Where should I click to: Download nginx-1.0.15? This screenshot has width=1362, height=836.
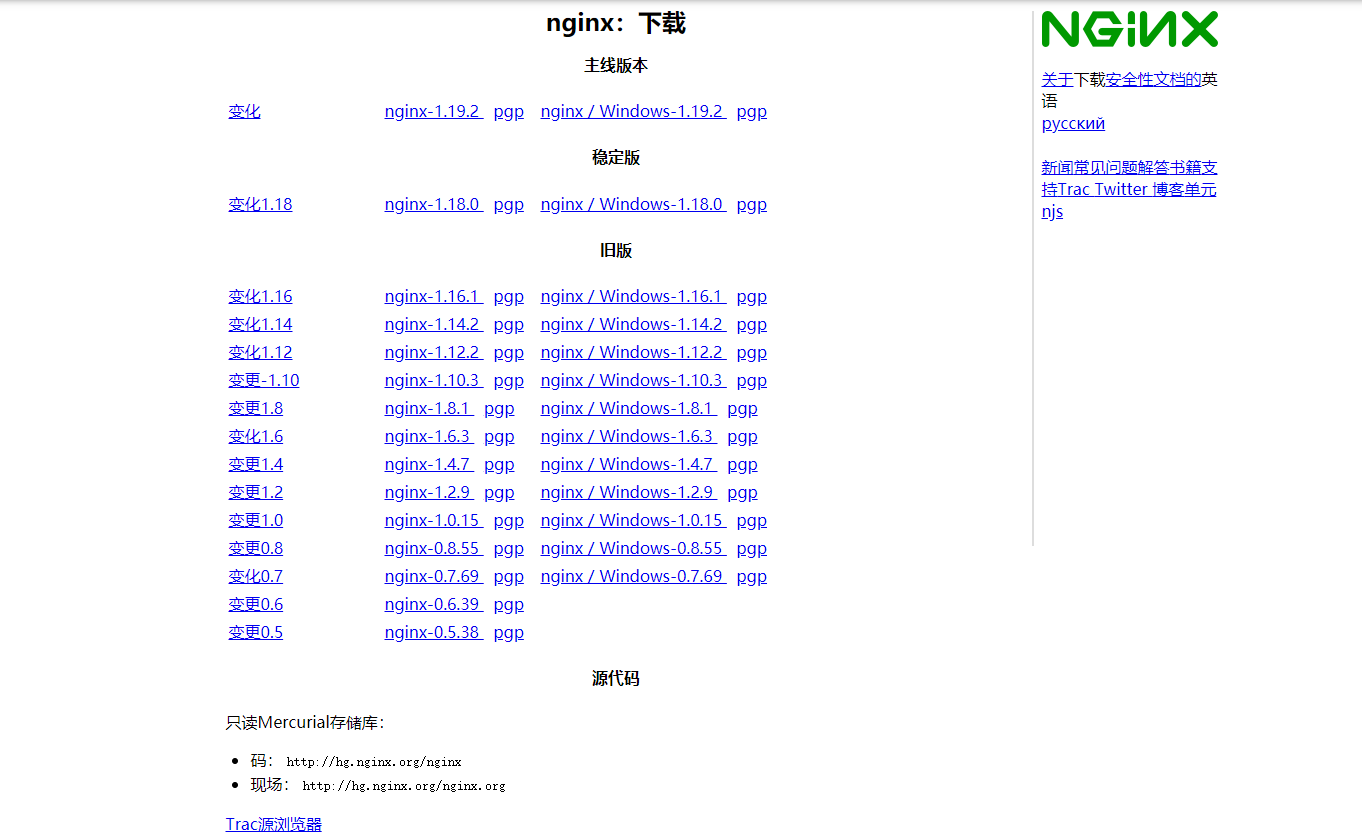pyautogui.click(x=433, y=520)
